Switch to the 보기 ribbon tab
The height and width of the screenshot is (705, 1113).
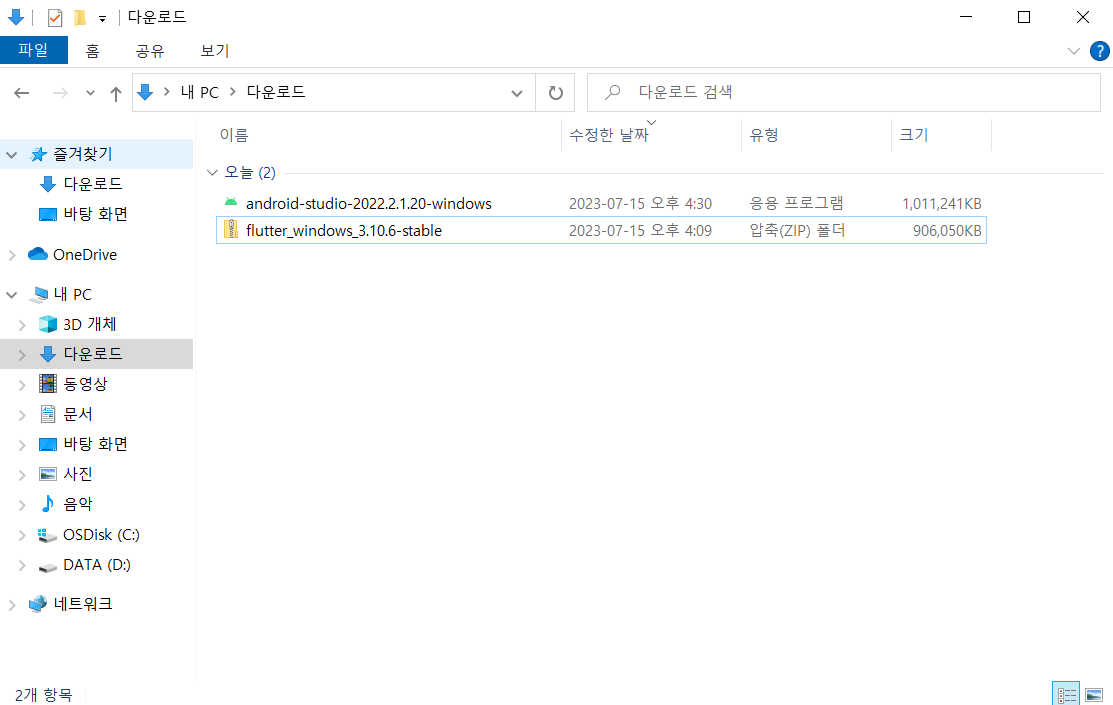pos(214,50)
